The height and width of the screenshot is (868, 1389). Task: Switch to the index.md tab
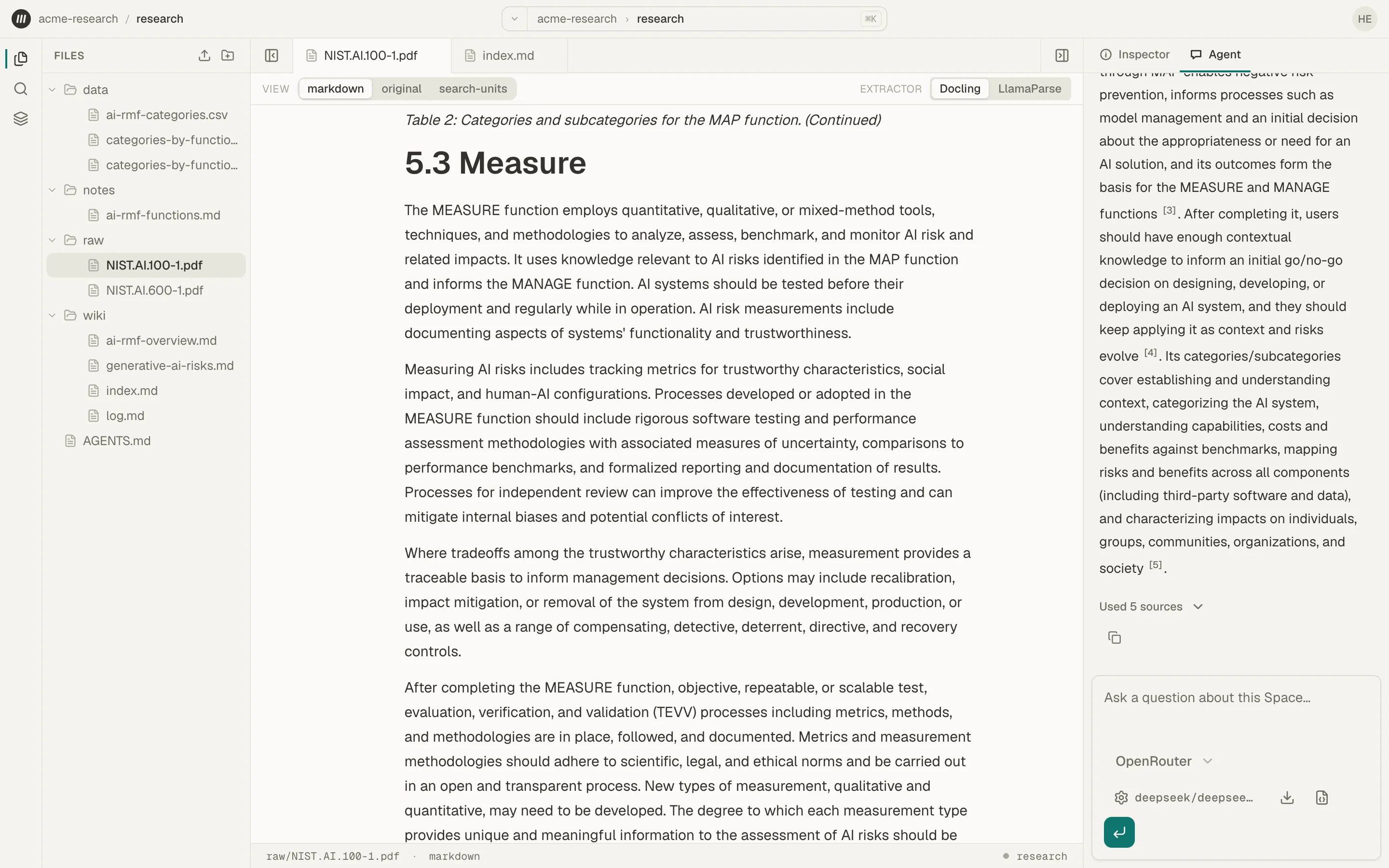(x=508, y=55)
